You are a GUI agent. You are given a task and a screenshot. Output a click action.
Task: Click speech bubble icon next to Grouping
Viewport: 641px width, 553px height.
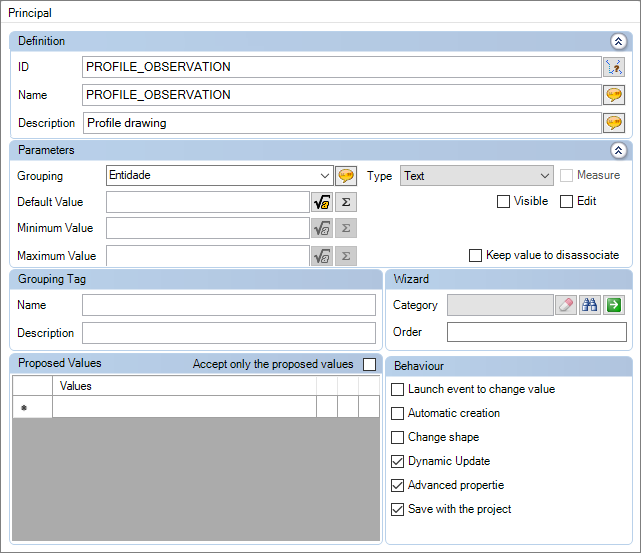click(346, 176)
